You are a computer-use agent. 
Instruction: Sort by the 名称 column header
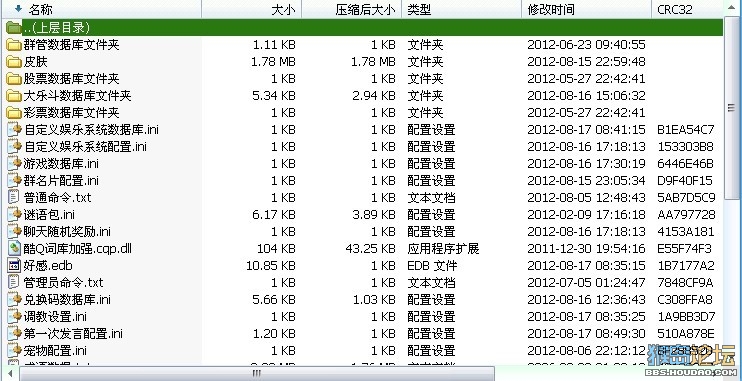tap(101, 9)
